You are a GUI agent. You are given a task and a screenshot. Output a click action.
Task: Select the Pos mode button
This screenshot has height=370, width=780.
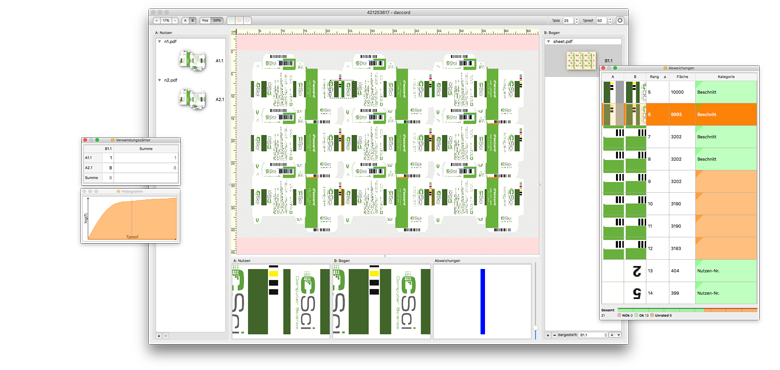[205, 20]
